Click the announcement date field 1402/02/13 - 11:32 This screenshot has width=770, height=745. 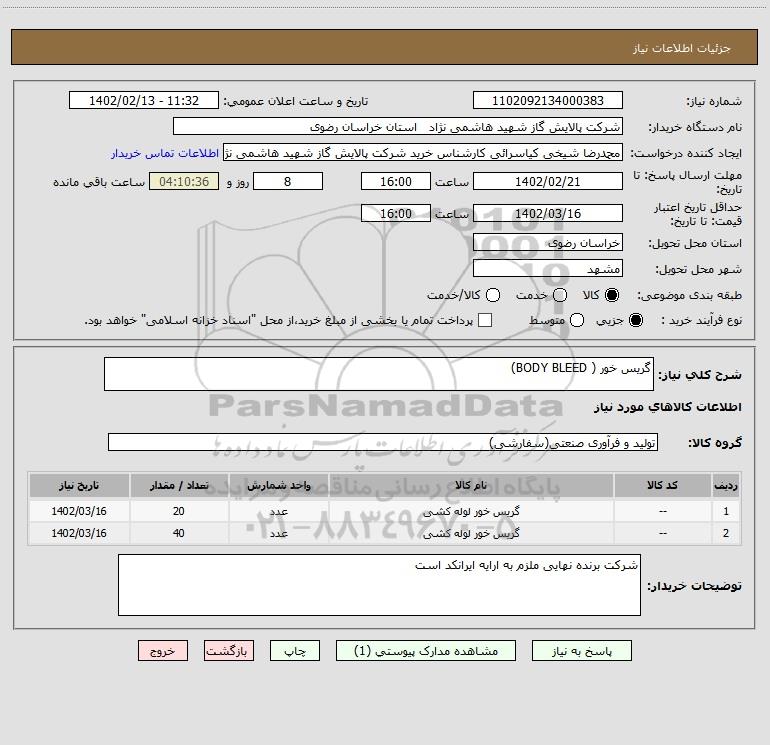[x=144, y=100]
